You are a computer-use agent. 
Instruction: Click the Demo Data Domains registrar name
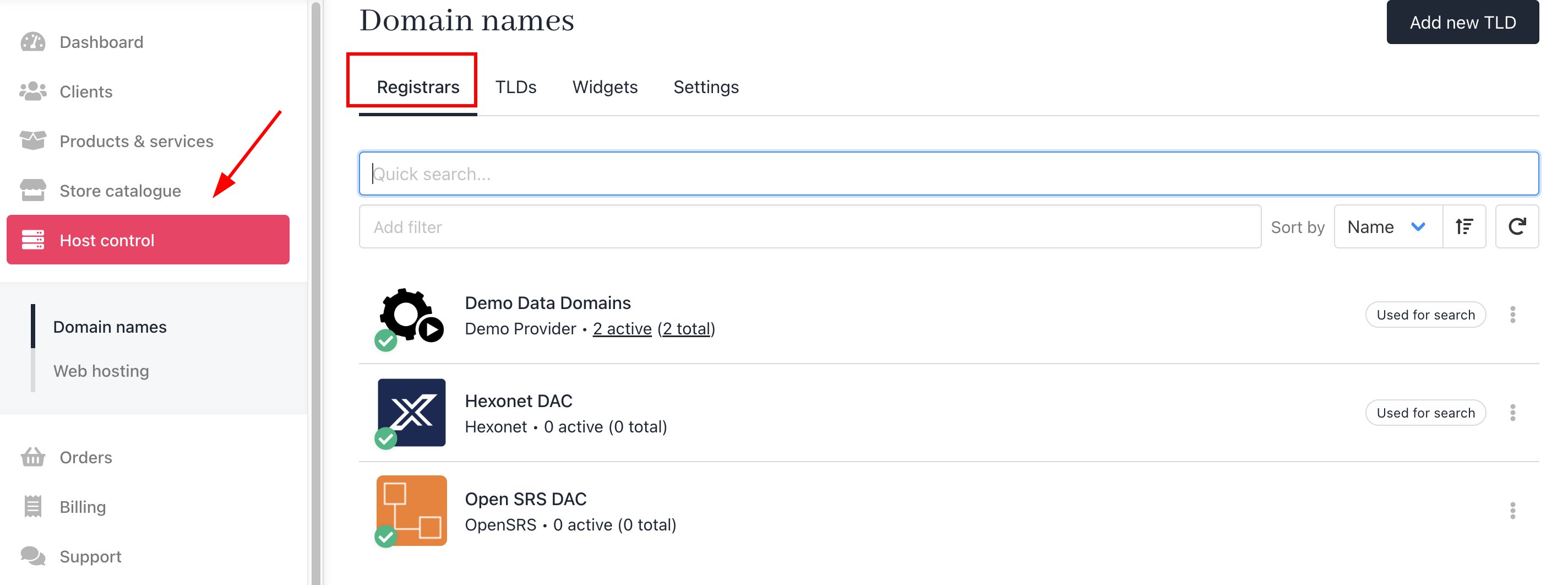pos(547,302)
